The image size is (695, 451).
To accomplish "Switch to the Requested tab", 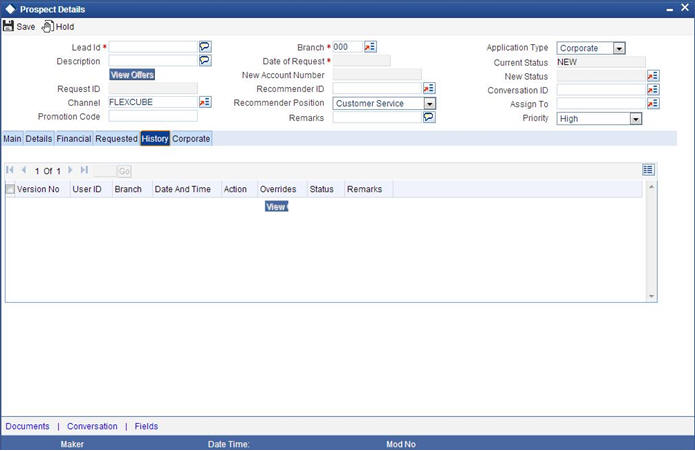I will point(117,139).
